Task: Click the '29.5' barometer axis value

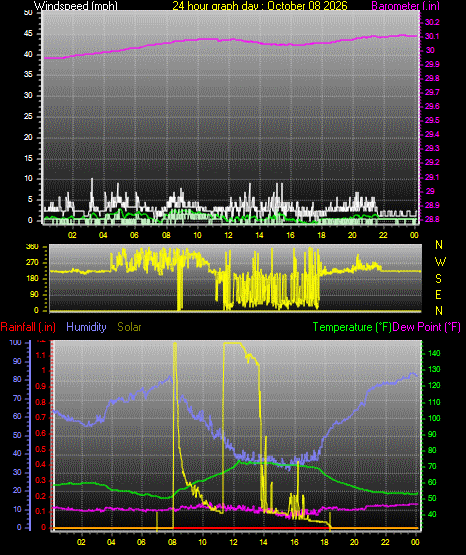Action: coord(432,120)
